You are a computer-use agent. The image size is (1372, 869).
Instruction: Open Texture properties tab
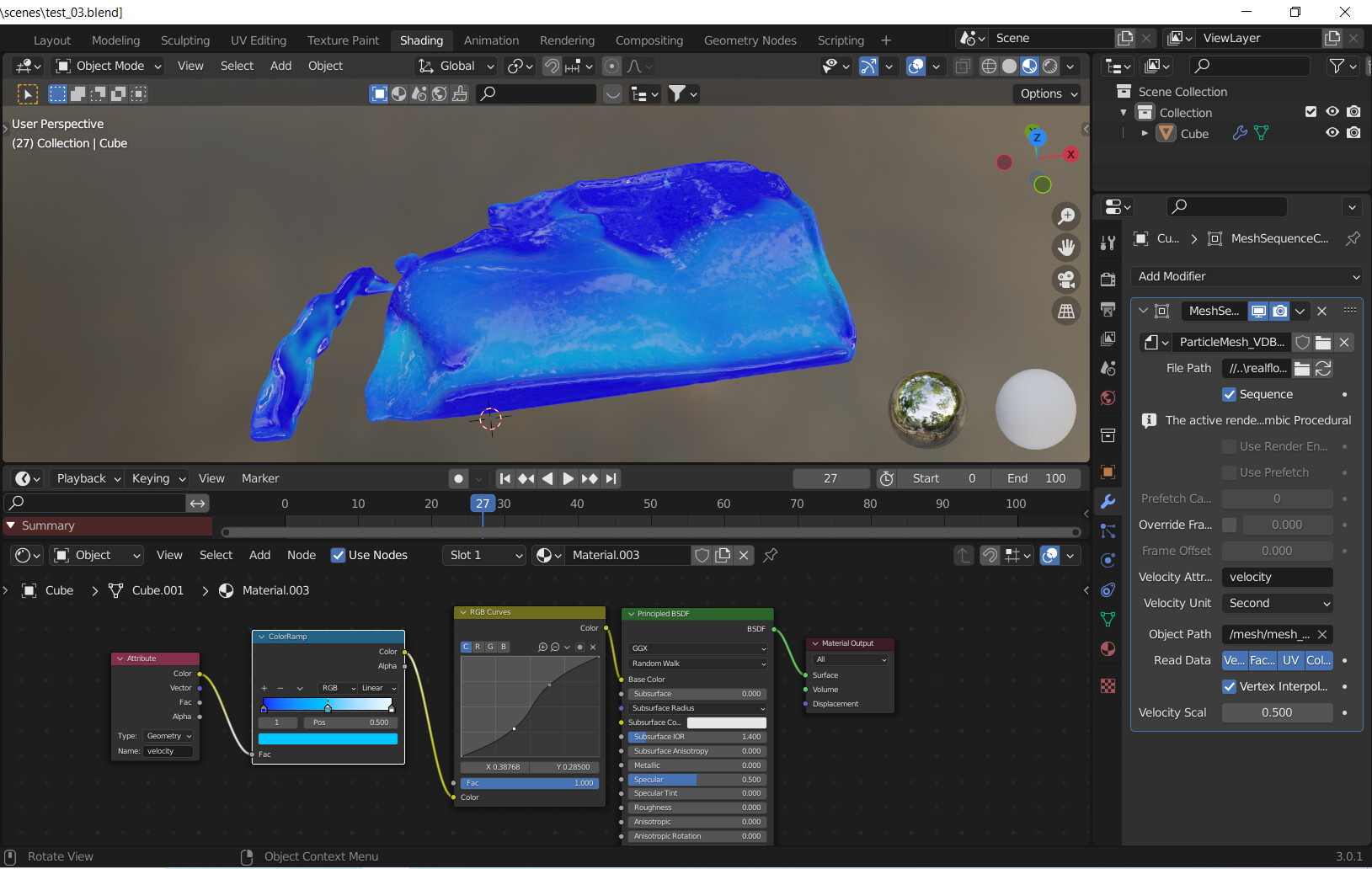1108,685
